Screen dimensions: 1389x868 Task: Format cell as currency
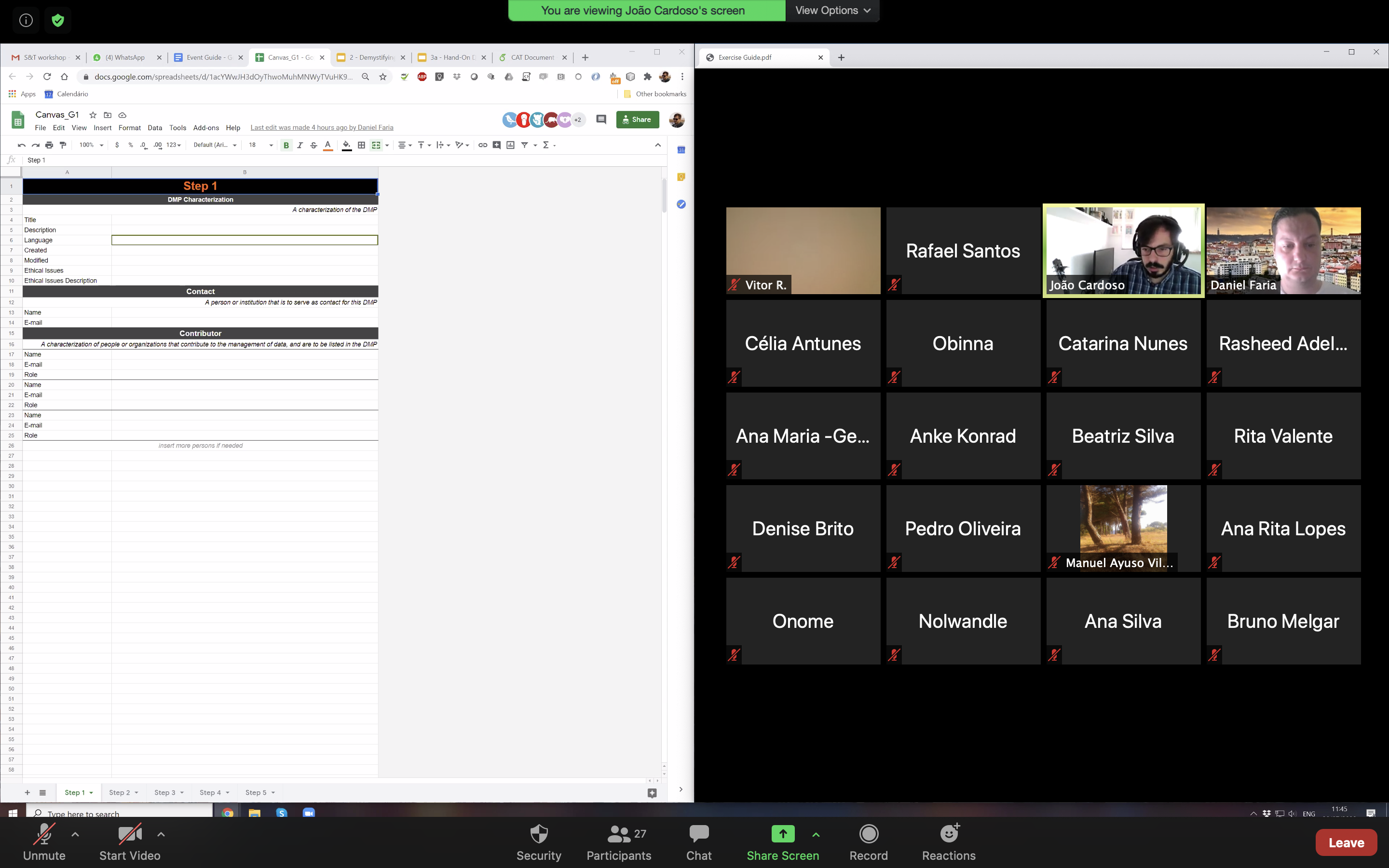pos(117,145)
